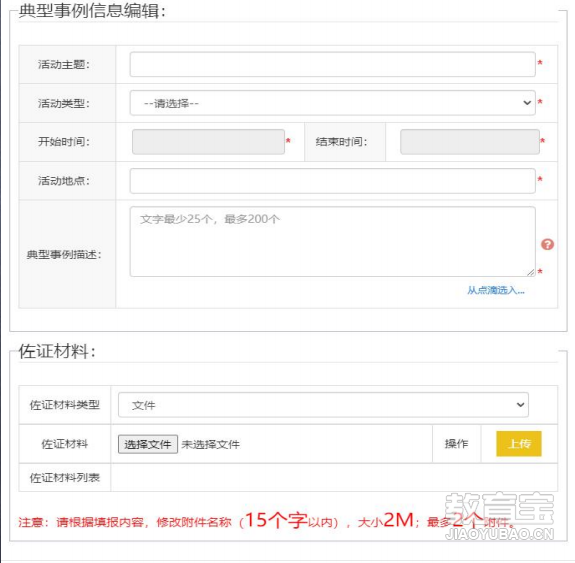Grab the textarea resize handle corner
Viewport: 575px width, 563px height.
(x=531, y=272)
